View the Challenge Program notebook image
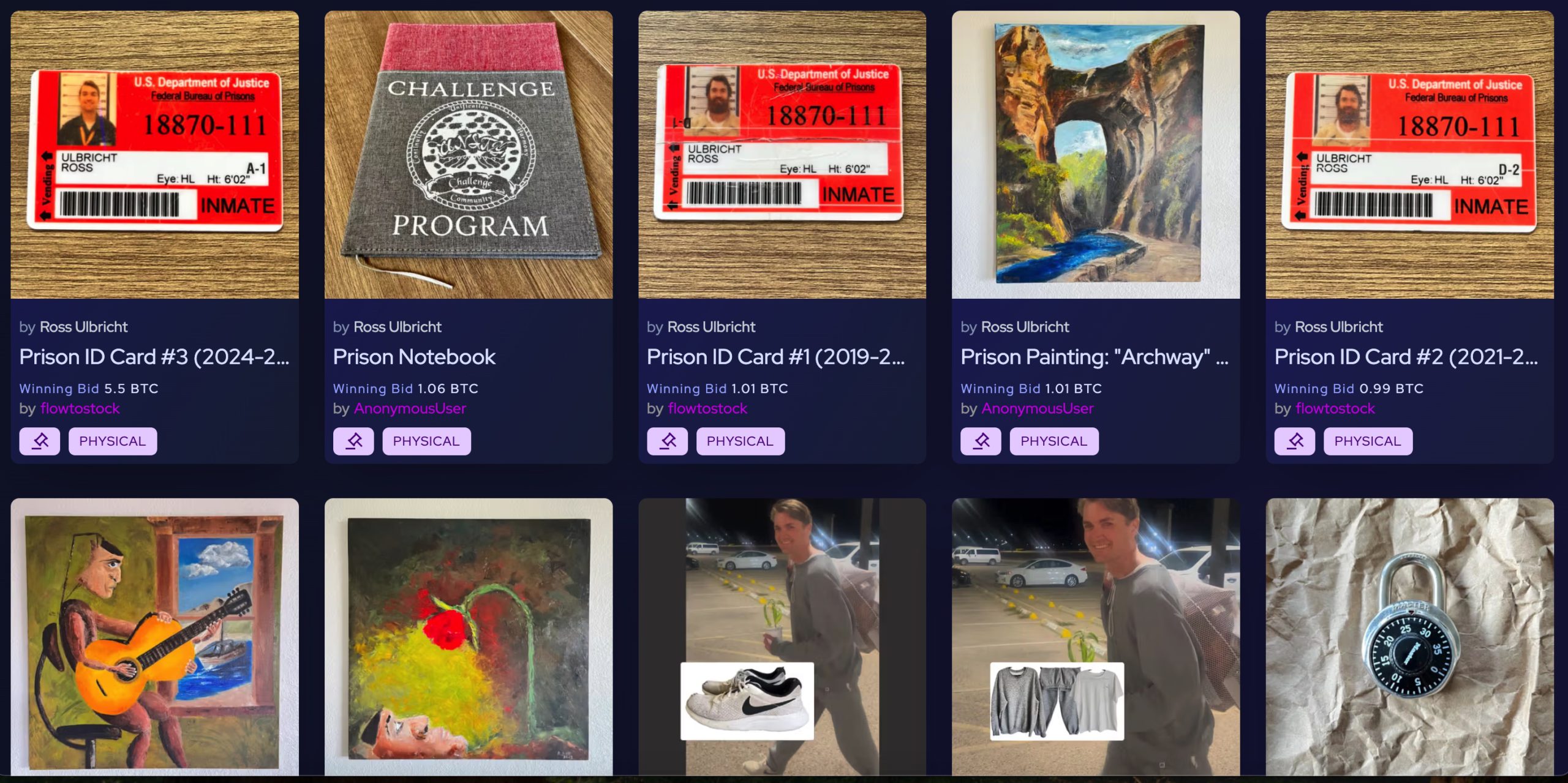Screen dimensions: 1568x783 [x=469, y=155]
